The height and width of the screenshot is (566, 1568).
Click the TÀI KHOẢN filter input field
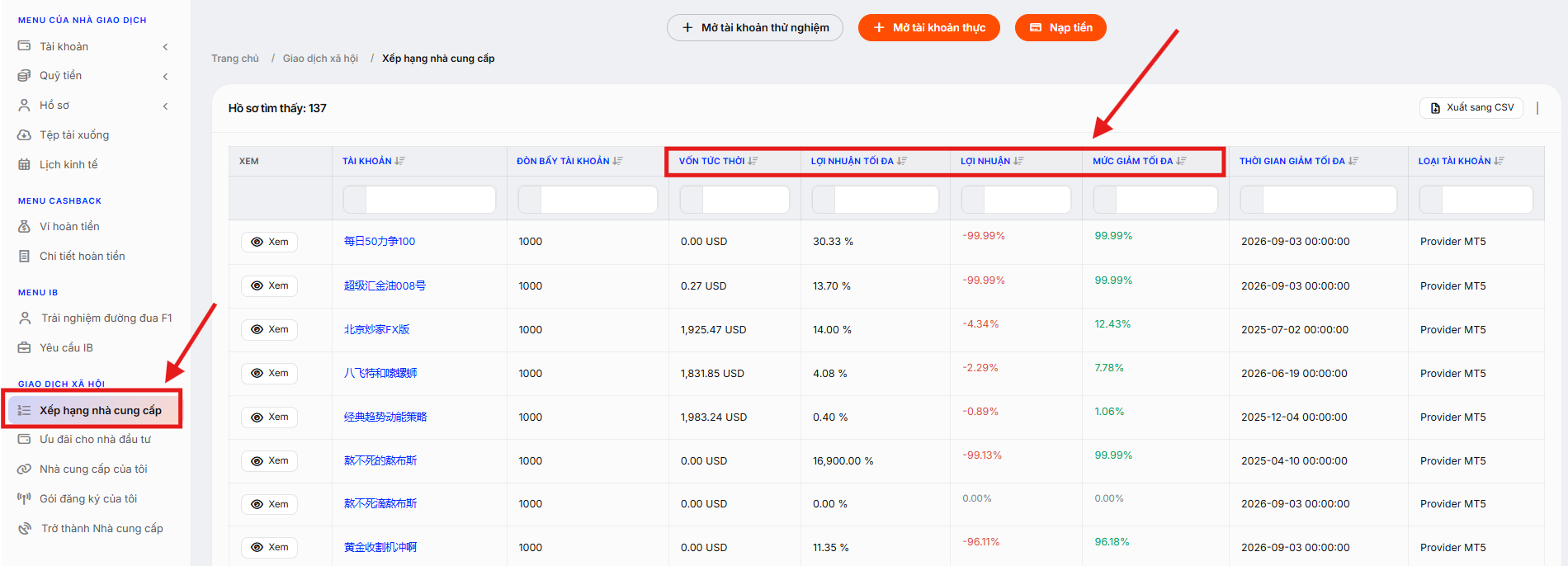point(419,199)
